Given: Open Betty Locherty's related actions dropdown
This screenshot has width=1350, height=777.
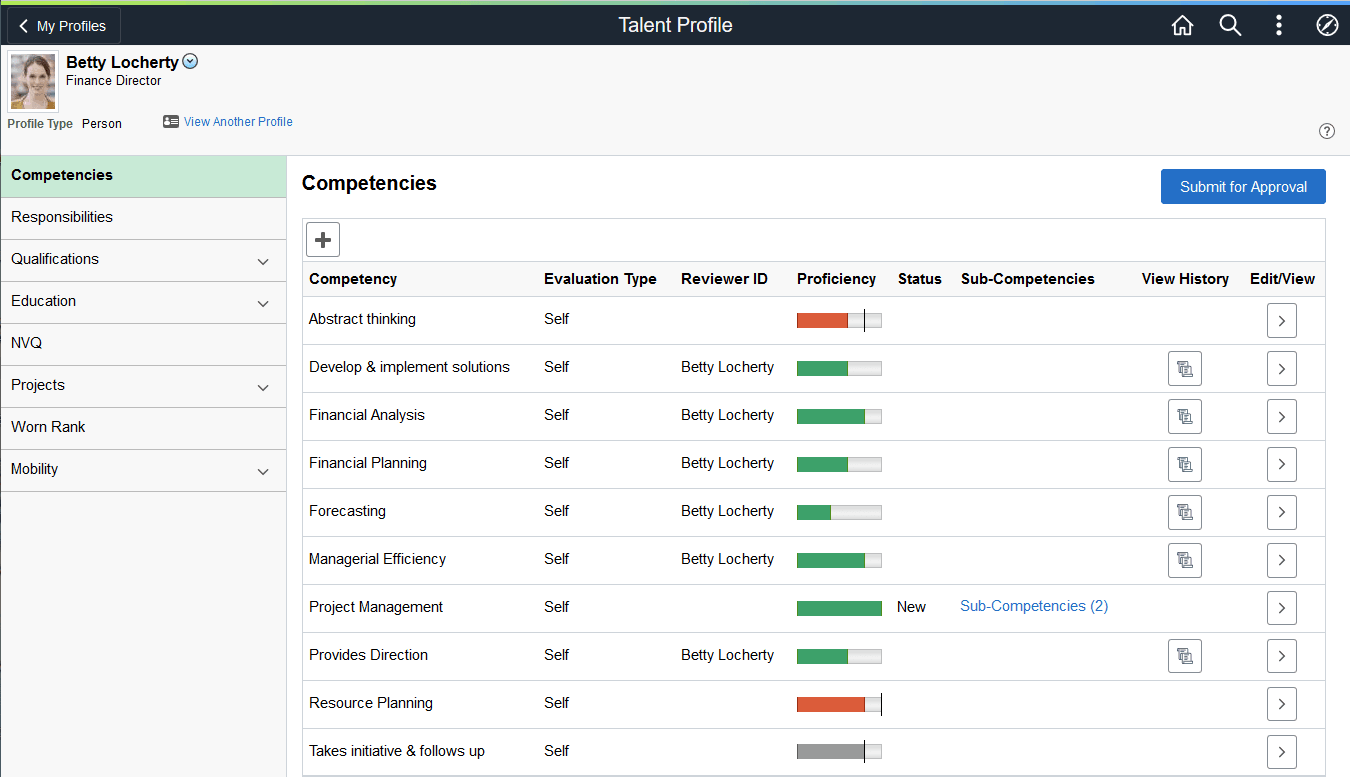Looking at the screenshot, I should tap(190, 61).
